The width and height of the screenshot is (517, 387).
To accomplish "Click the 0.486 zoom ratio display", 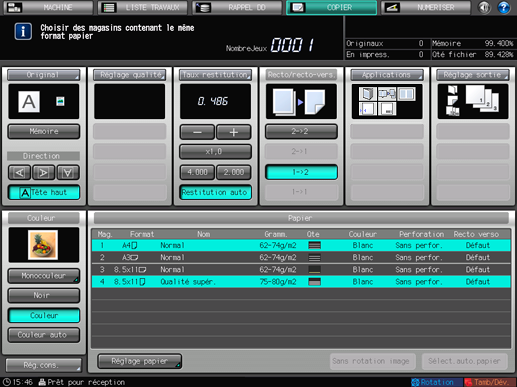I will (x=215, y=101).
